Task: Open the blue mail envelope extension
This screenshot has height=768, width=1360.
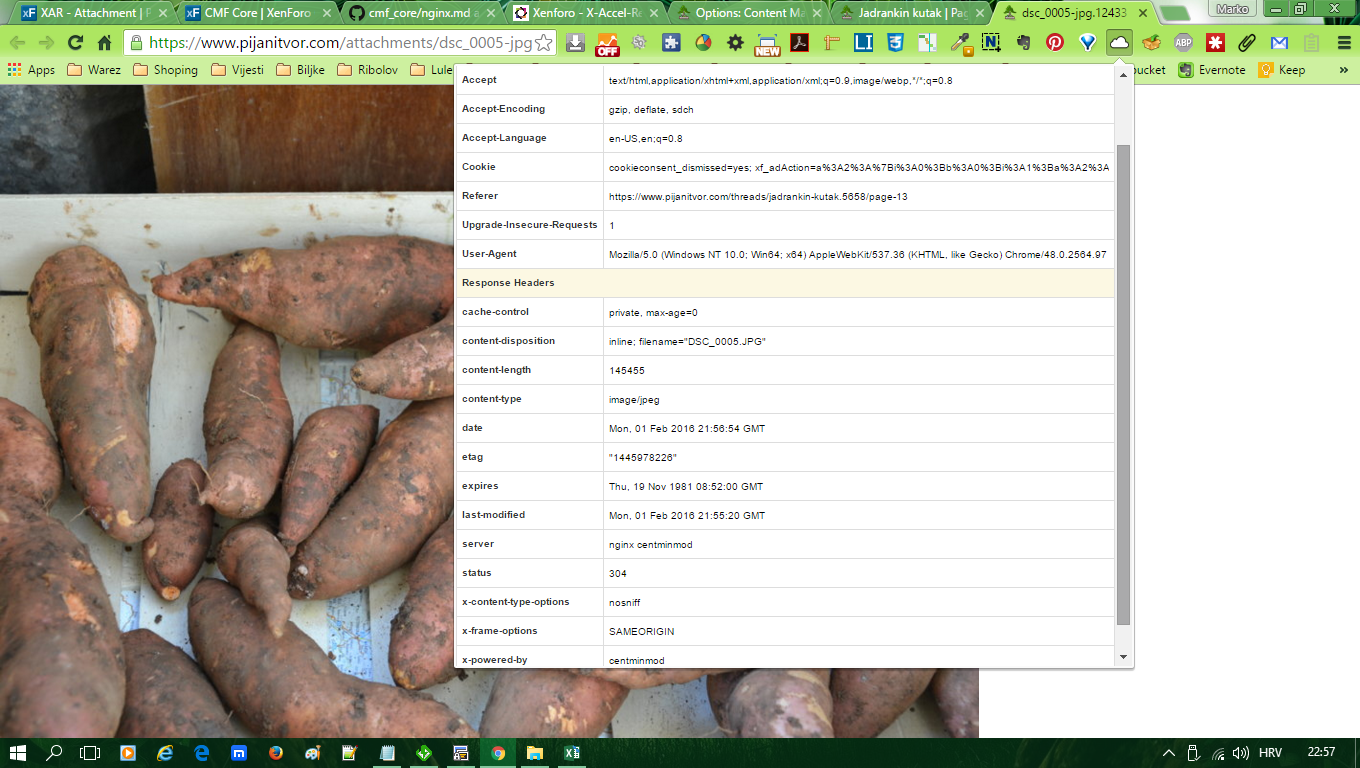Action: pos(1279,43)
